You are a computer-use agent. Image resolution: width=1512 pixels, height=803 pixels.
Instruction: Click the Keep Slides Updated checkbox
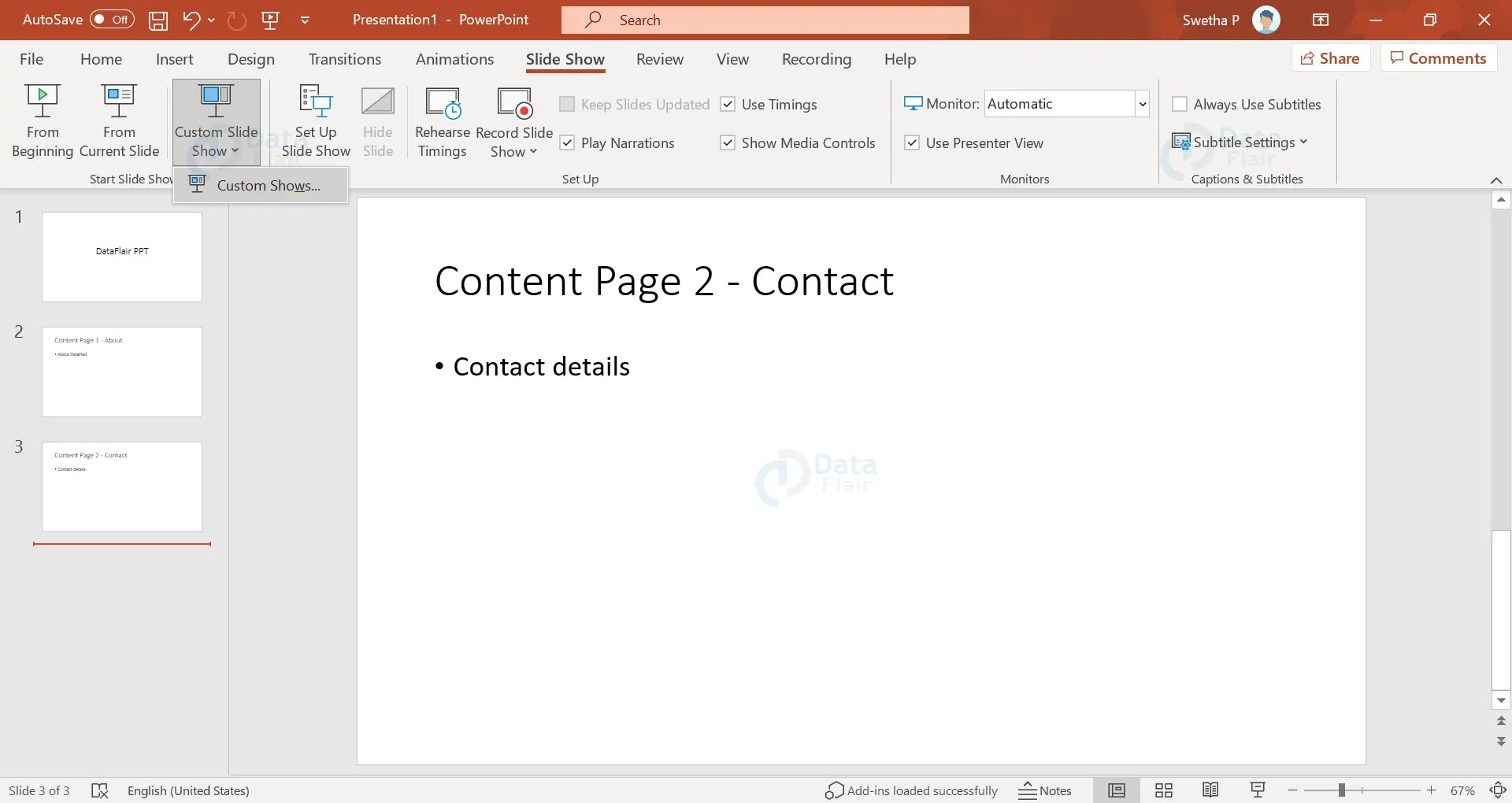pos(567,104)
